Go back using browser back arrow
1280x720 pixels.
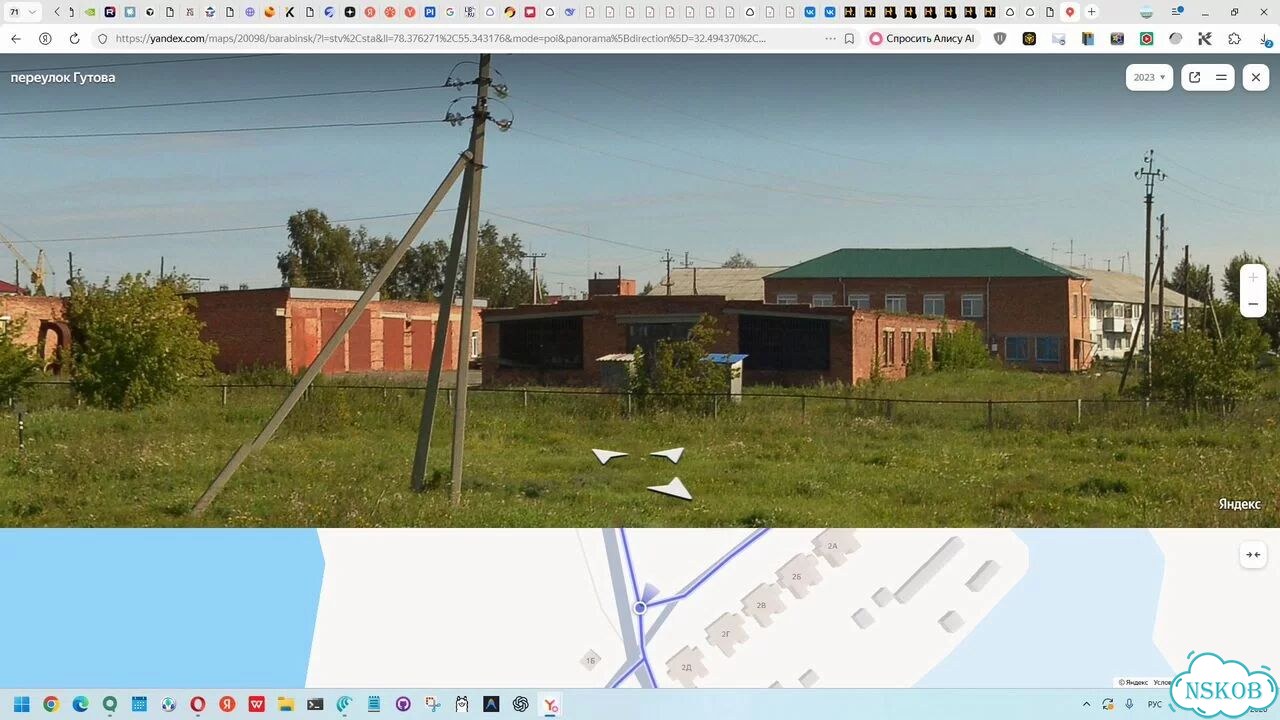15,38
